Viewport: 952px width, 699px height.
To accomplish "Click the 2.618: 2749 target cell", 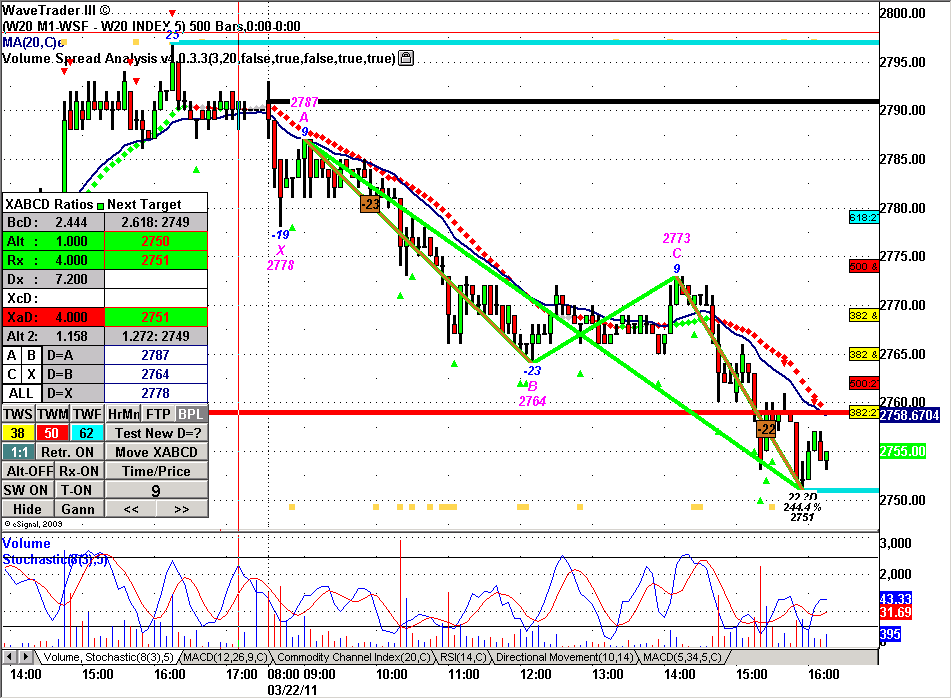I will (156, 222).
